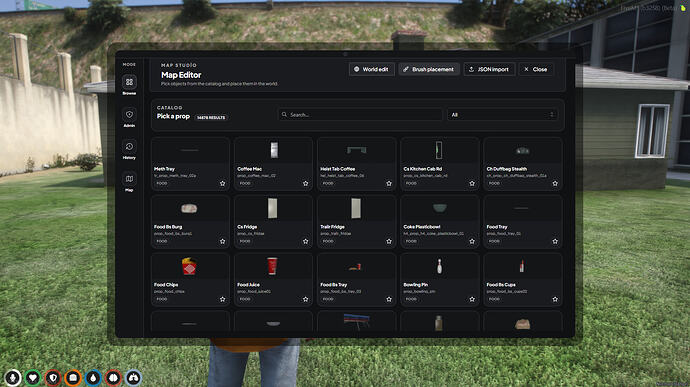The height and width of the screenshot is (387, 690).
Task: Pick the Trailr Fridge thumbnail
Action: coord(356,208)
